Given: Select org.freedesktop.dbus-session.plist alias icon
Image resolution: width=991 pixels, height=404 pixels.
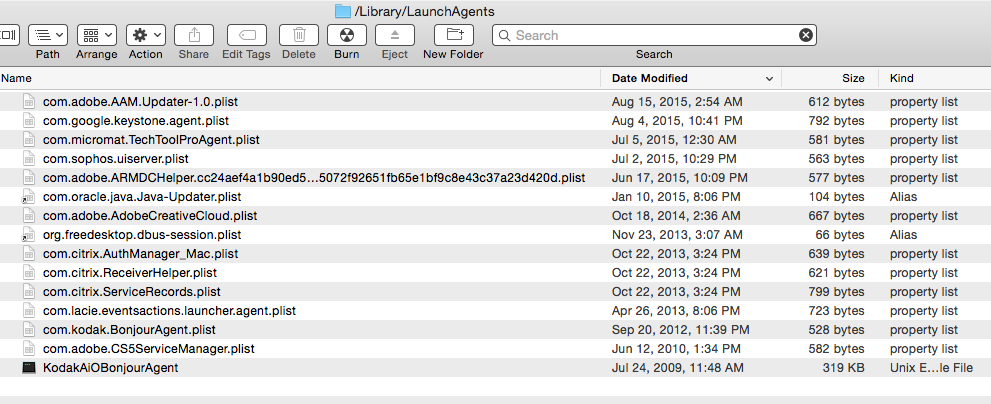Looking at the screenshot, I should point(28,235).
